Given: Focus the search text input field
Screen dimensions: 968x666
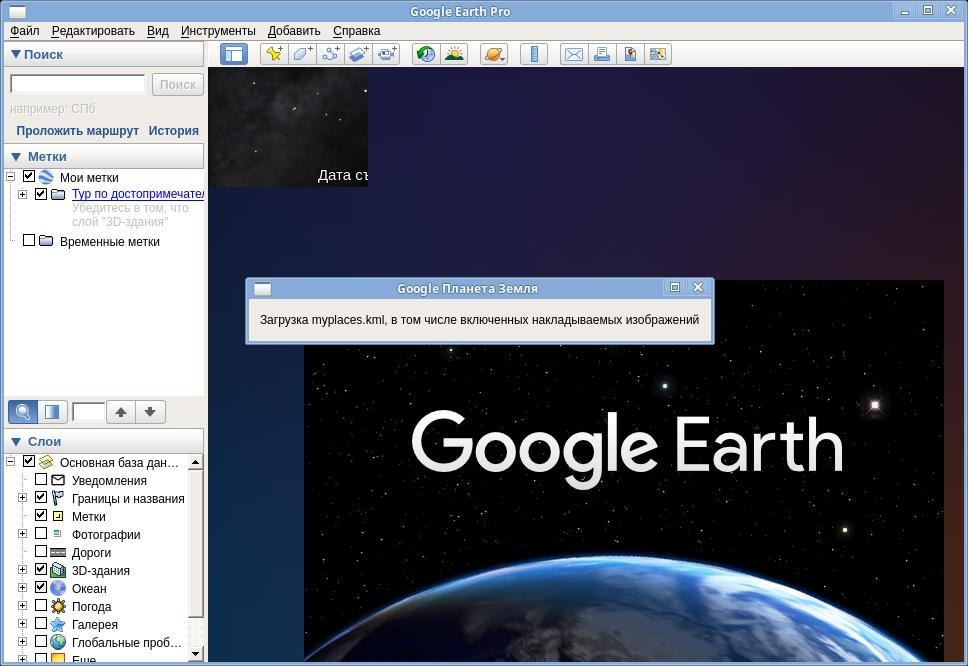Looking at the screenshot, I should click(78, 84).
